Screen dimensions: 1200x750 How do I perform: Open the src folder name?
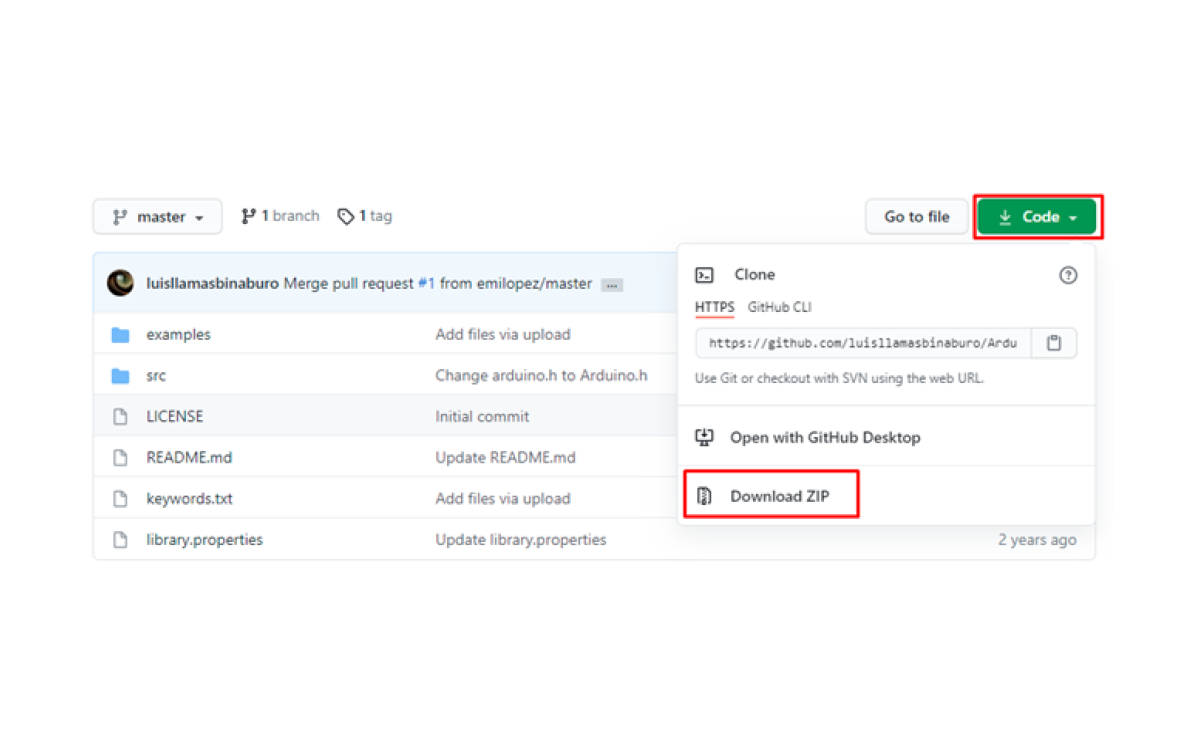coord(156,376)
